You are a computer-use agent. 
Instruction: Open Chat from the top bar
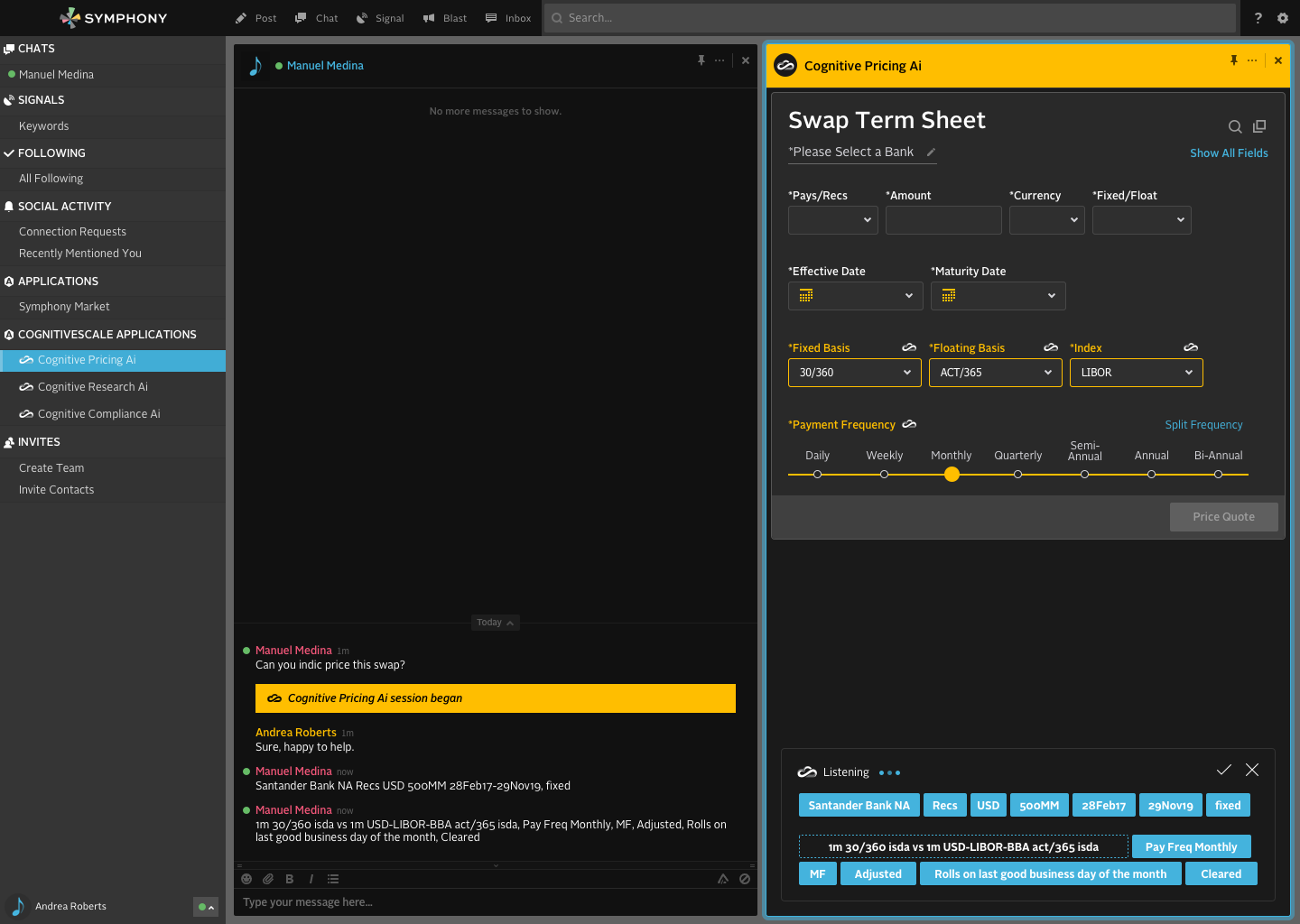316,18
